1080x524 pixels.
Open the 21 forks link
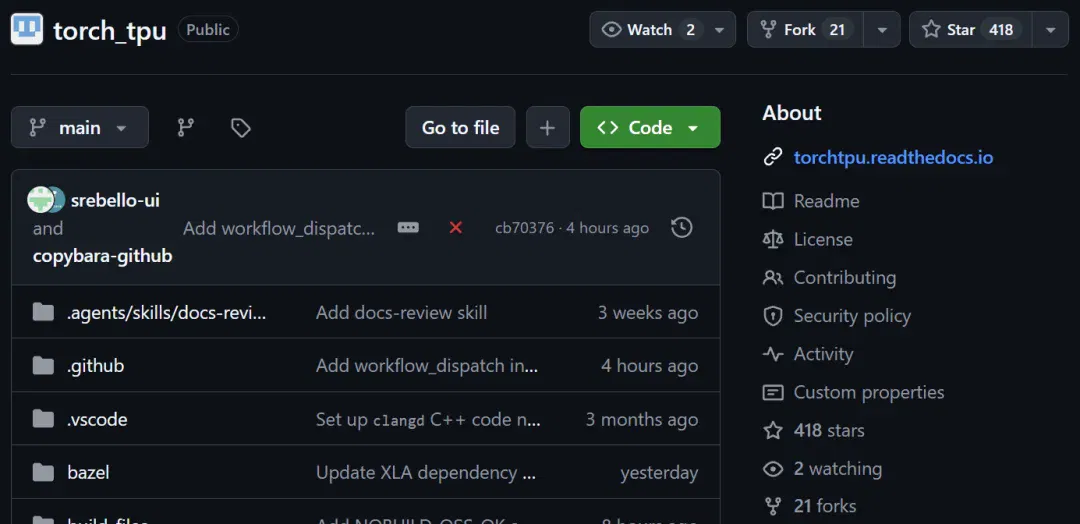tap(824, 506)
